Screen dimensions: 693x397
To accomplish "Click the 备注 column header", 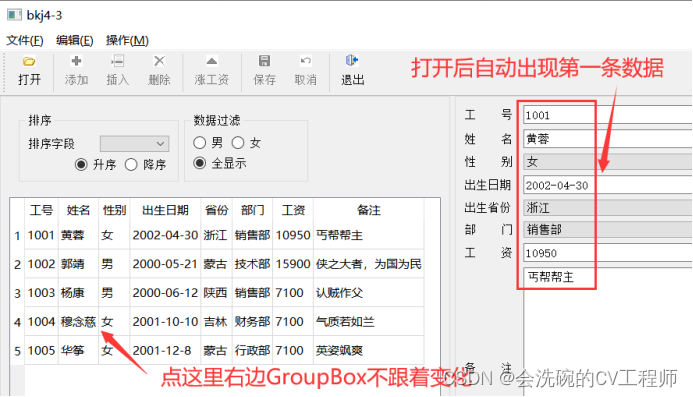I will [x=369, y=210].
